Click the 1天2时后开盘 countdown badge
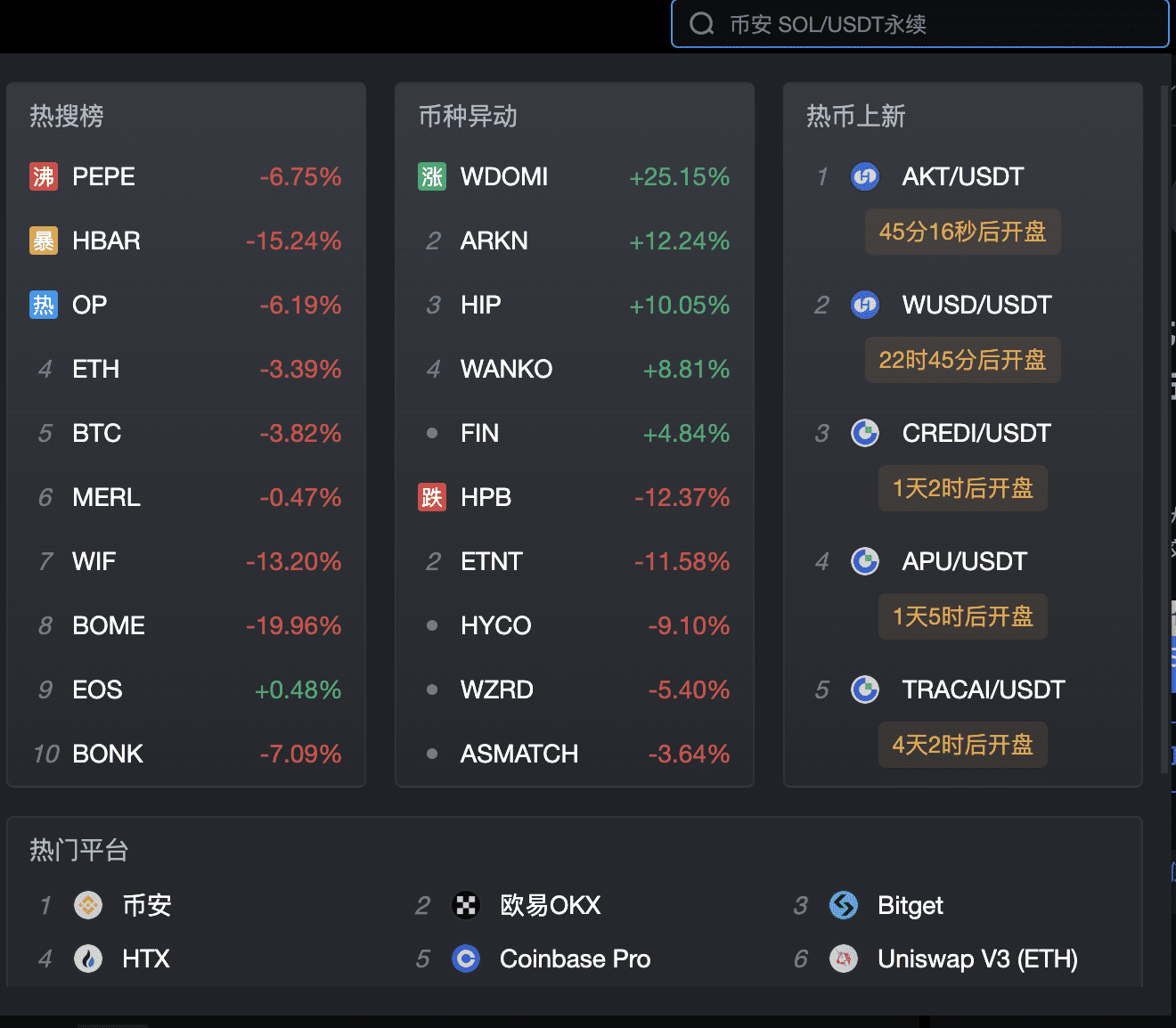 point(963,488)
